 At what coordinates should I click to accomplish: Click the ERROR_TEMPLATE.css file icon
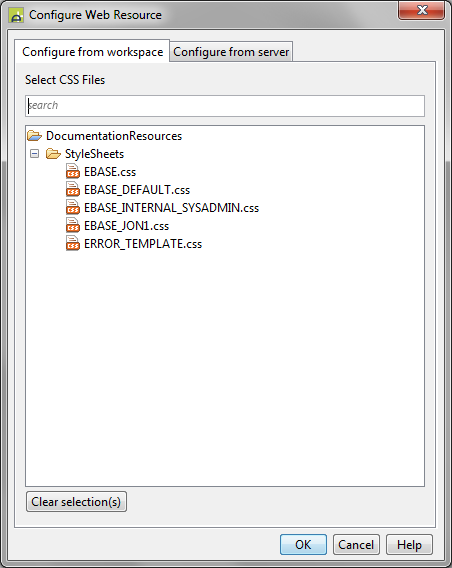pyautogui.click(x=72, y=243)
